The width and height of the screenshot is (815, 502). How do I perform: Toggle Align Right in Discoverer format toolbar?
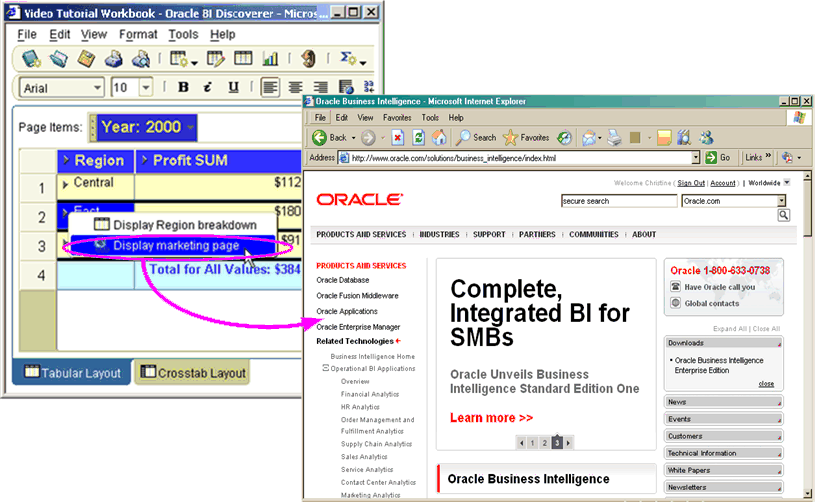tap(321, 87)
